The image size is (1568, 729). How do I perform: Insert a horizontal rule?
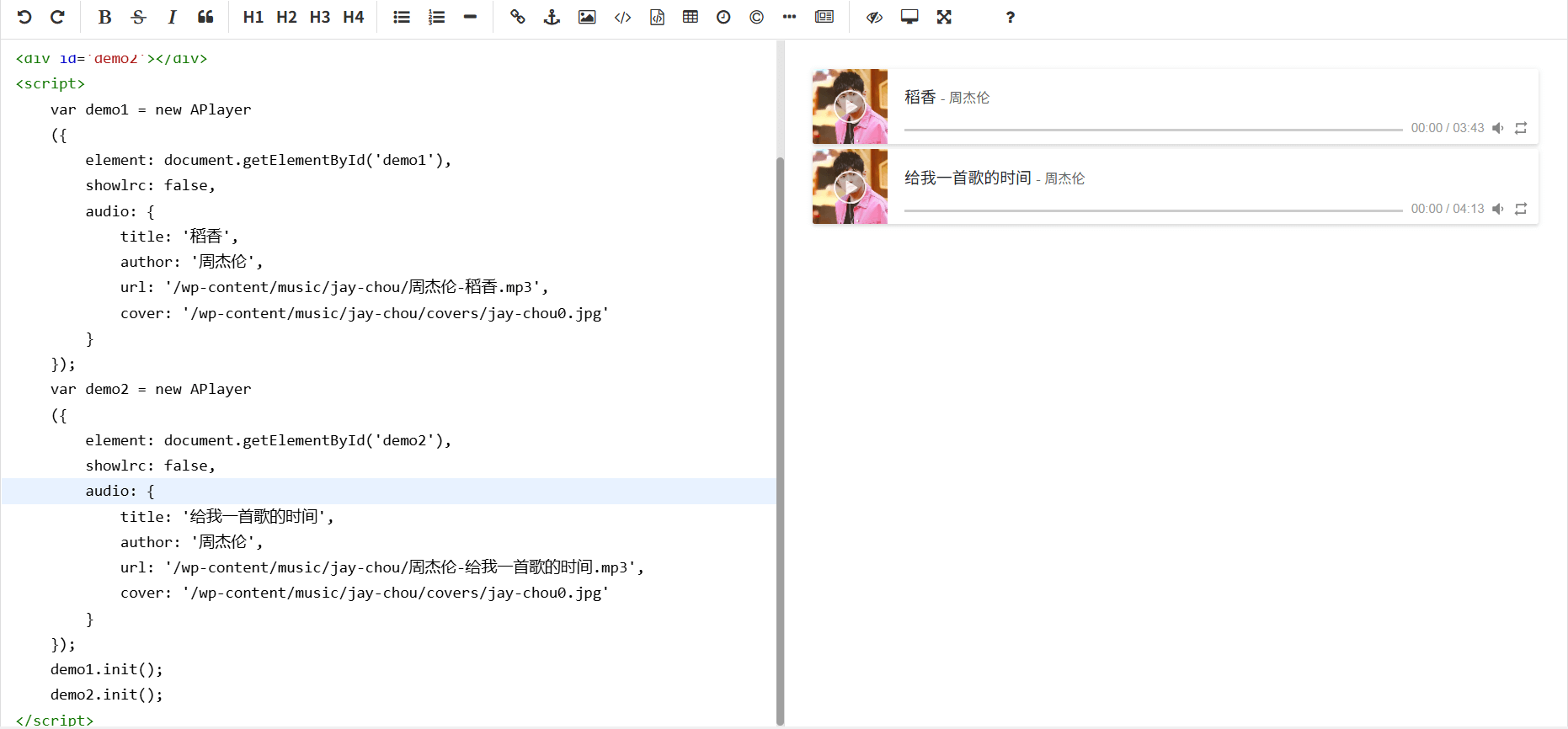(x=470, y=17)
